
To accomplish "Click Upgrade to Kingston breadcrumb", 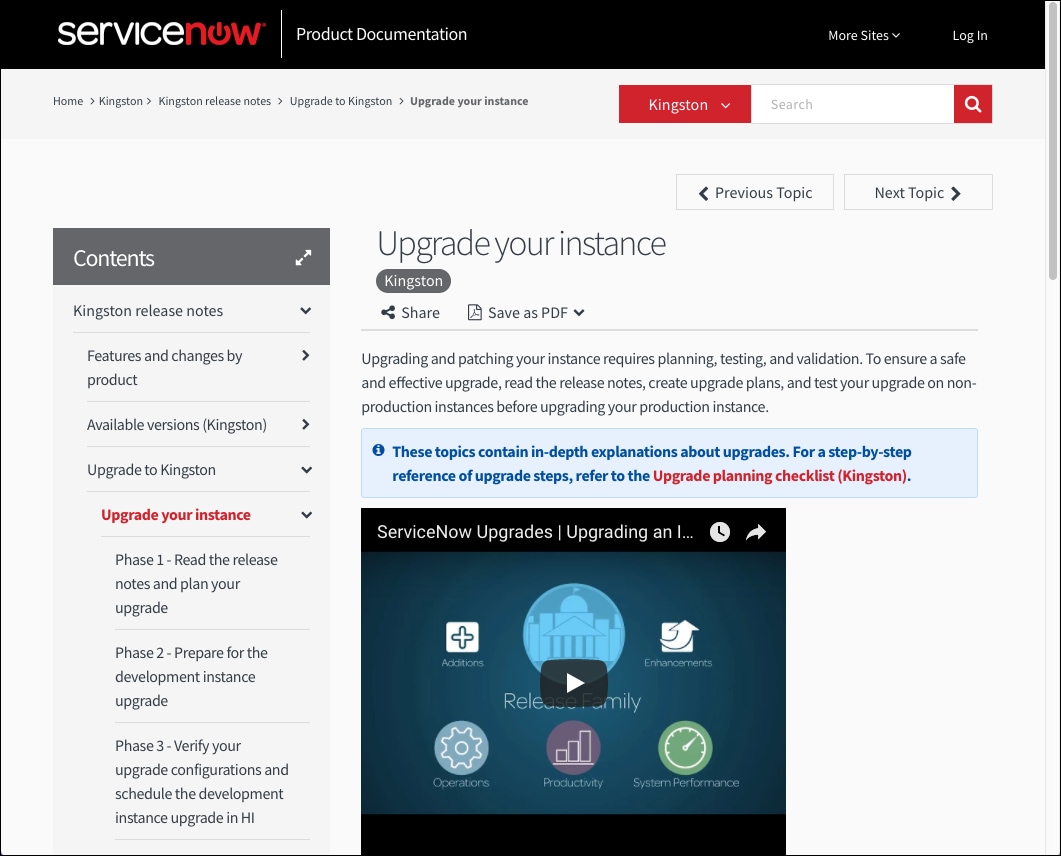I will (340, 101).
